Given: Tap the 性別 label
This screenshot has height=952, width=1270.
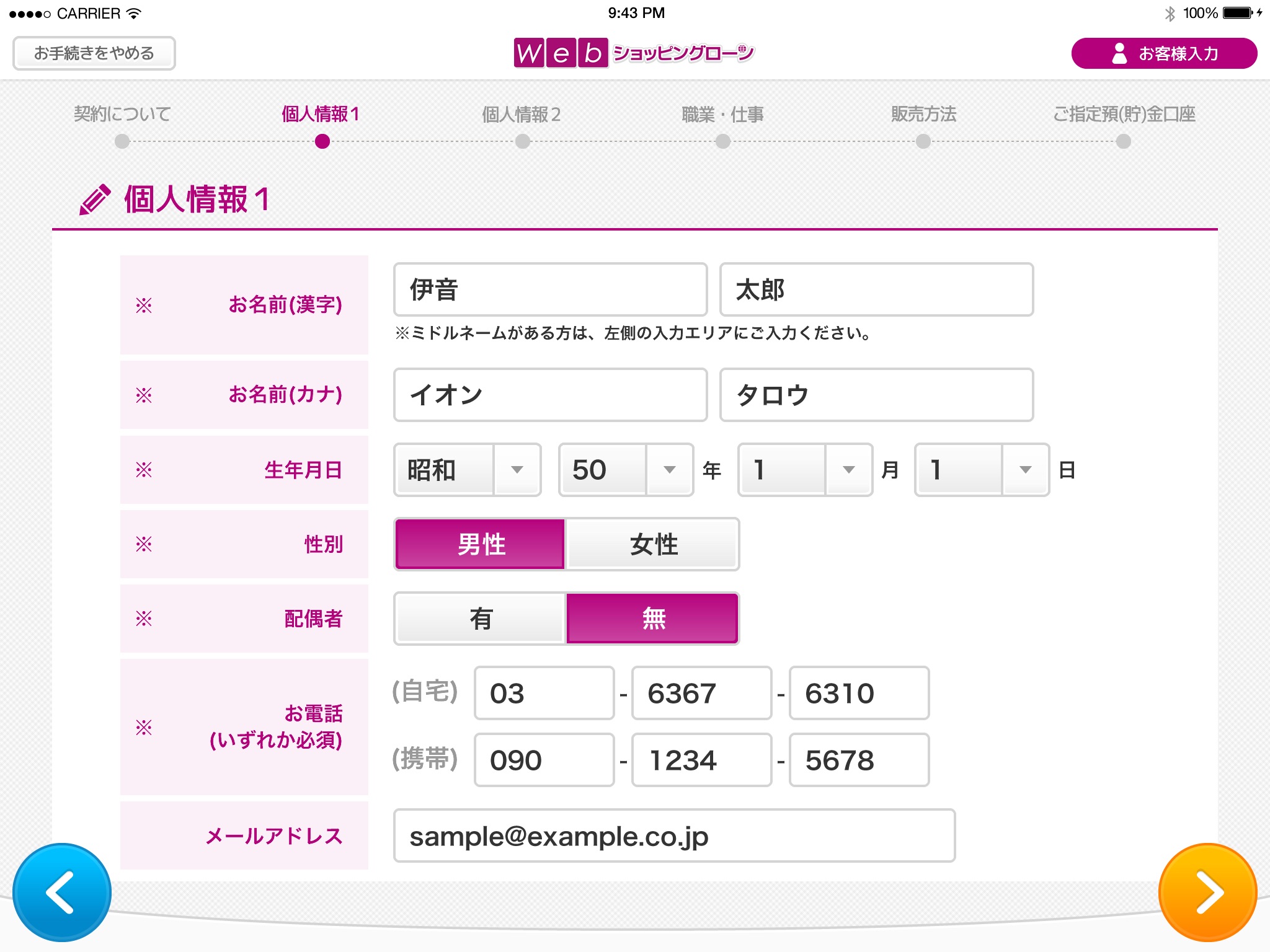Looking at the screenshot, I should tap(323, 544).
